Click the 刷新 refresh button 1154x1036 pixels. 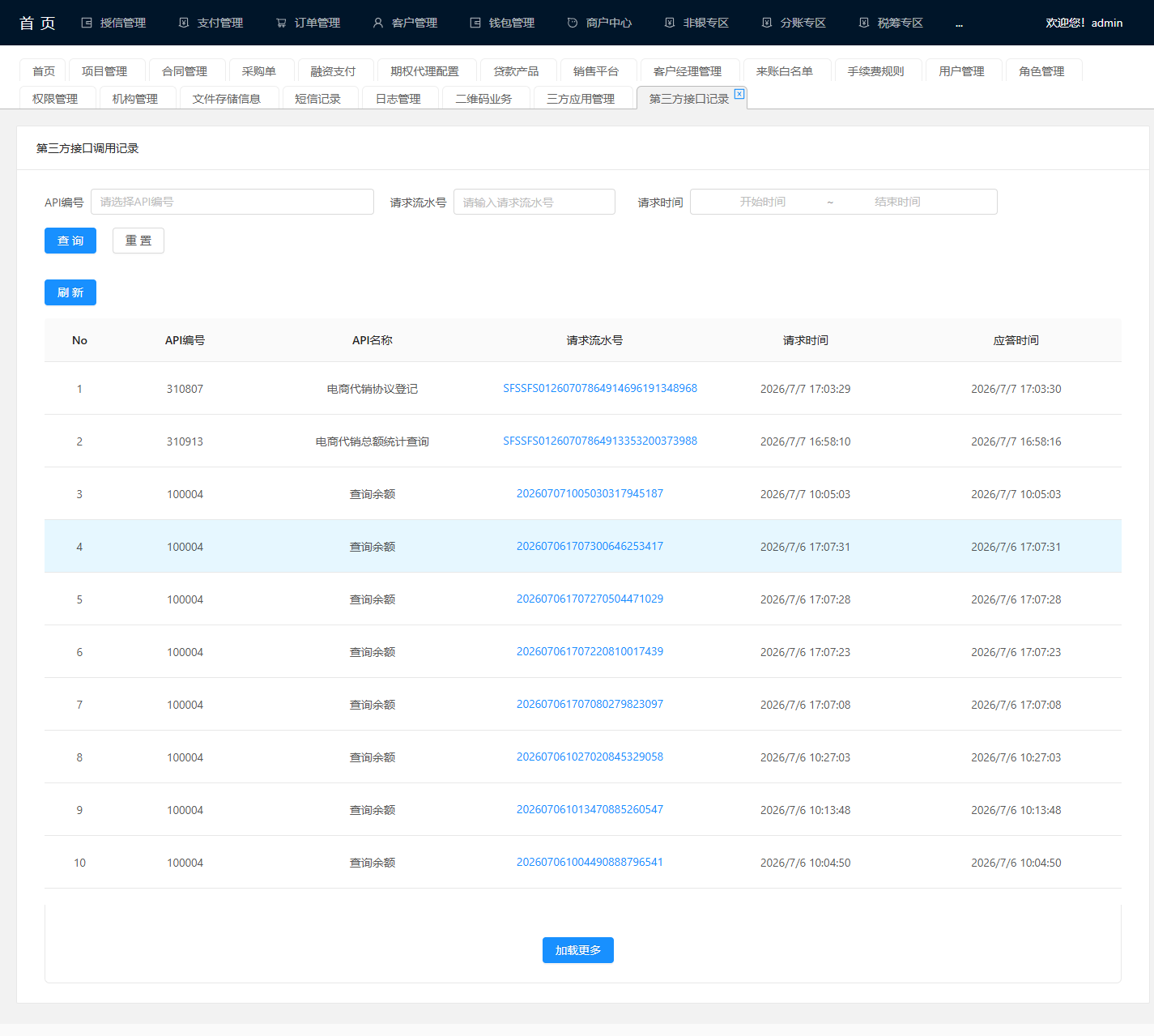click(x=70, y=292)
